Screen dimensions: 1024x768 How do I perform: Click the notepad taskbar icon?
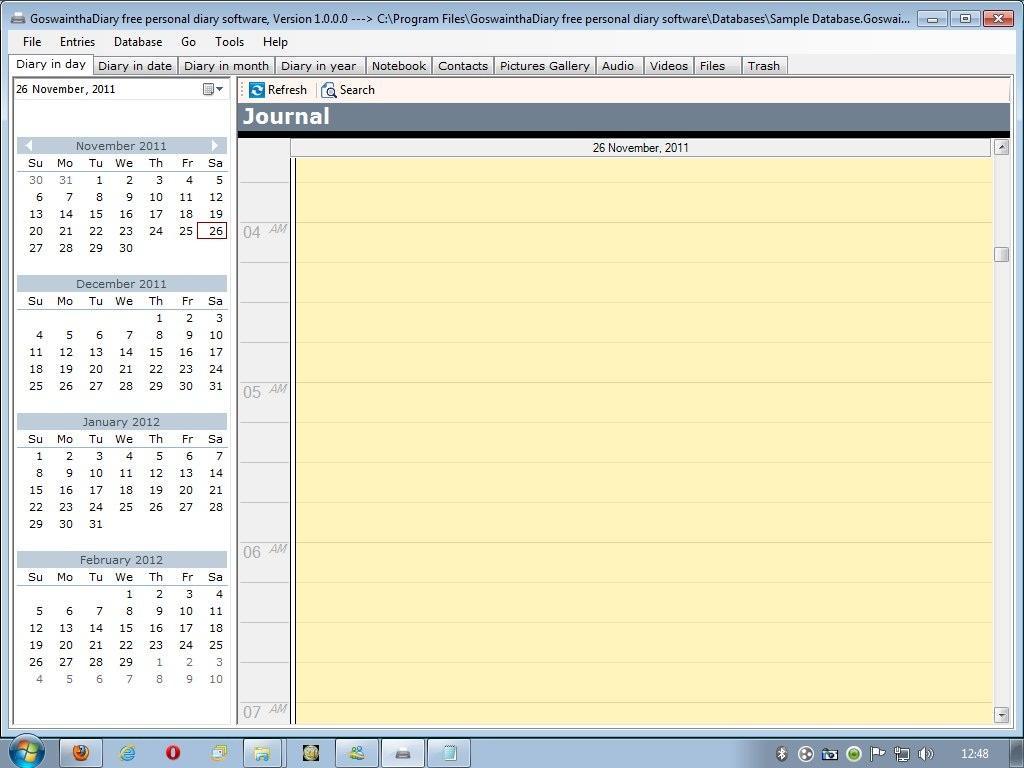(x=449, y=753)
